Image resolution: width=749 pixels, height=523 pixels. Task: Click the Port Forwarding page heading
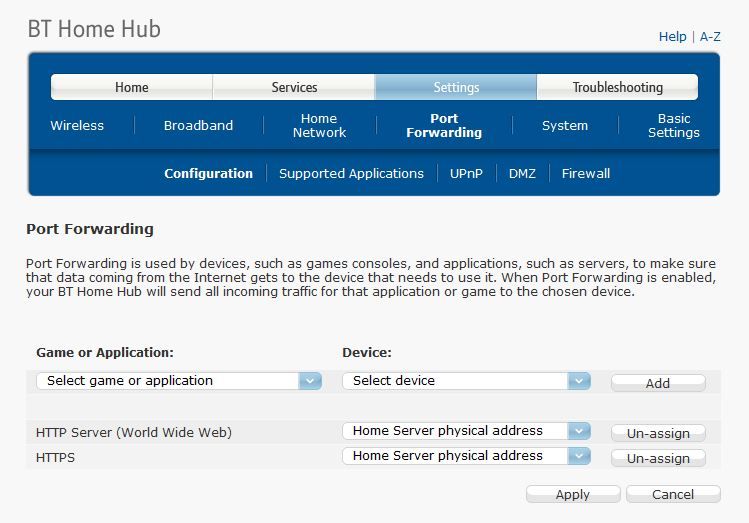[x=90, y=229]
